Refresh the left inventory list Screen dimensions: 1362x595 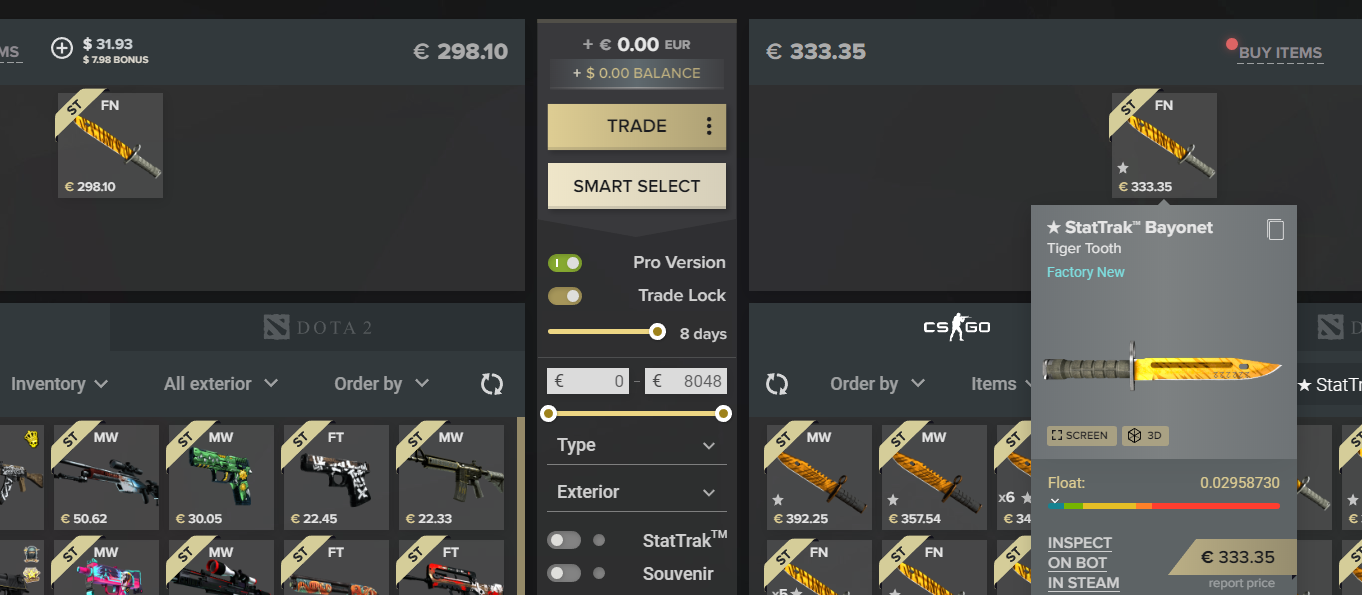tap(491, 384)
